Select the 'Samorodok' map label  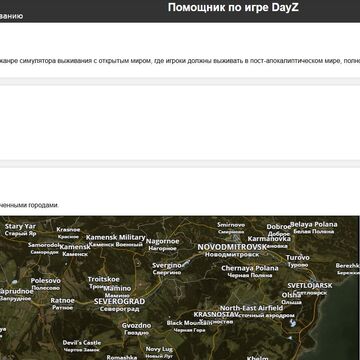click(x=44, y=245)
